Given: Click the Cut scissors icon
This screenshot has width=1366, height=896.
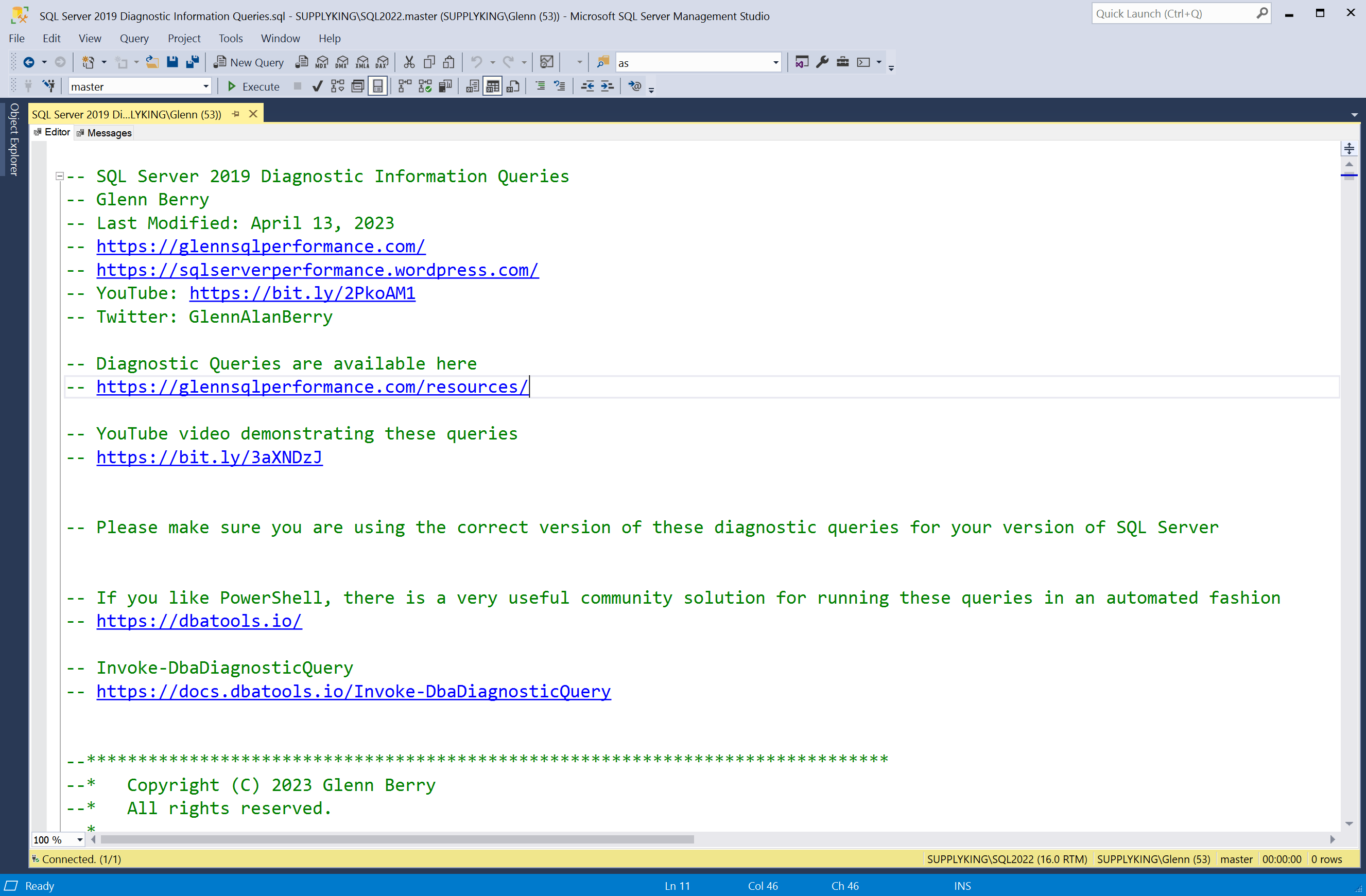Looking at the screenshot, I should click(x=409, y=62).
